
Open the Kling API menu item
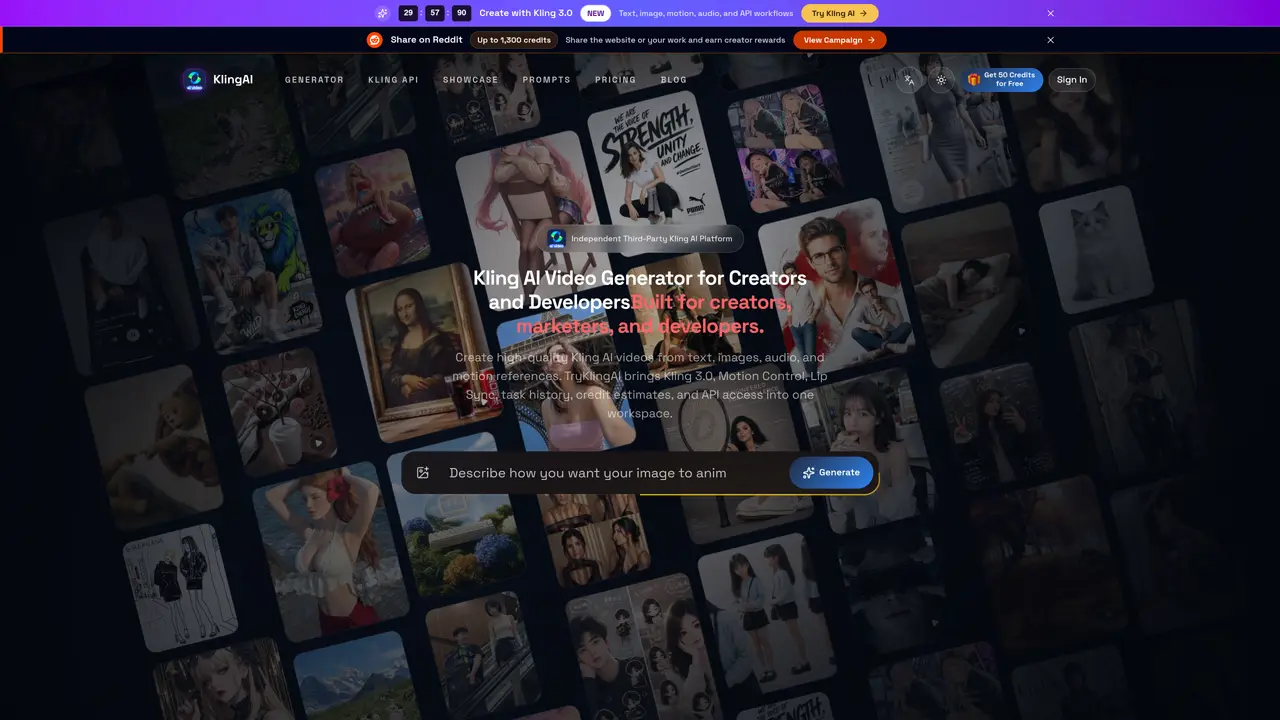pos(393,80)
